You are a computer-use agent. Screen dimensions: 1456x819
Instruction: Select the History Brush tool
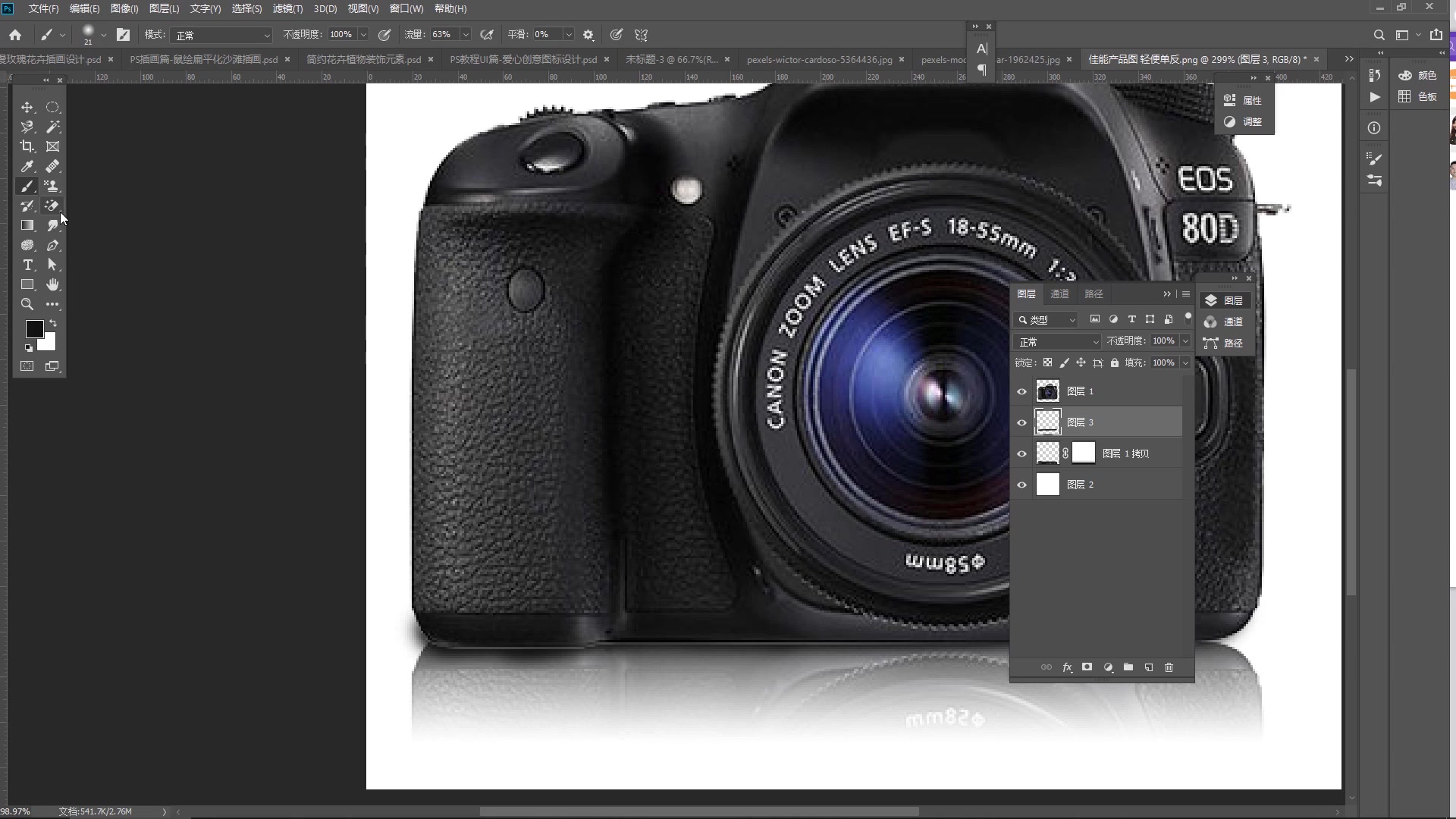[27, 206]
